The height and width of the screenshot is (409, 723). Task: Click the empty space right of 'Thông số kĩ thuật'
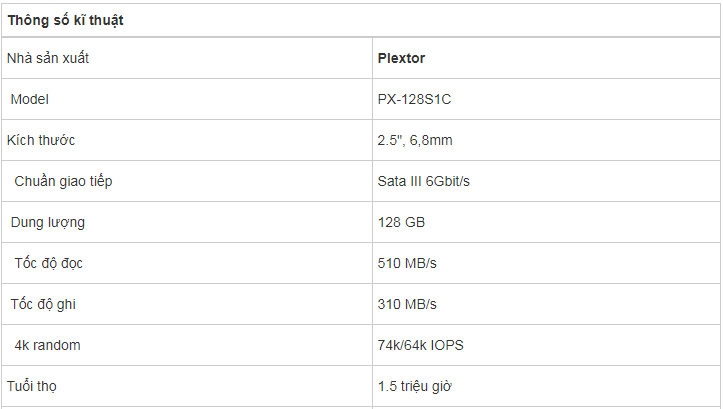[421, 20]
